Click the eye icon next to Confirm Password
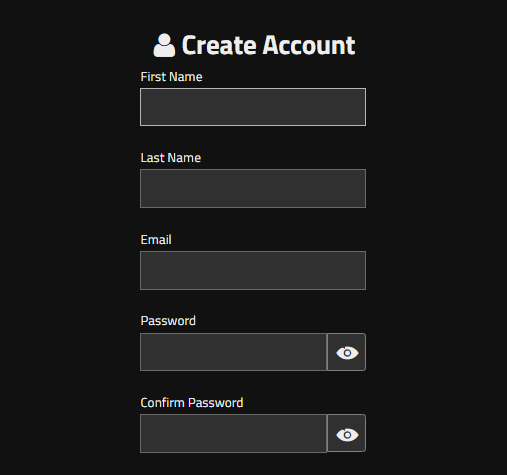This screenshot has width=507, height=475. coord(347,434)
